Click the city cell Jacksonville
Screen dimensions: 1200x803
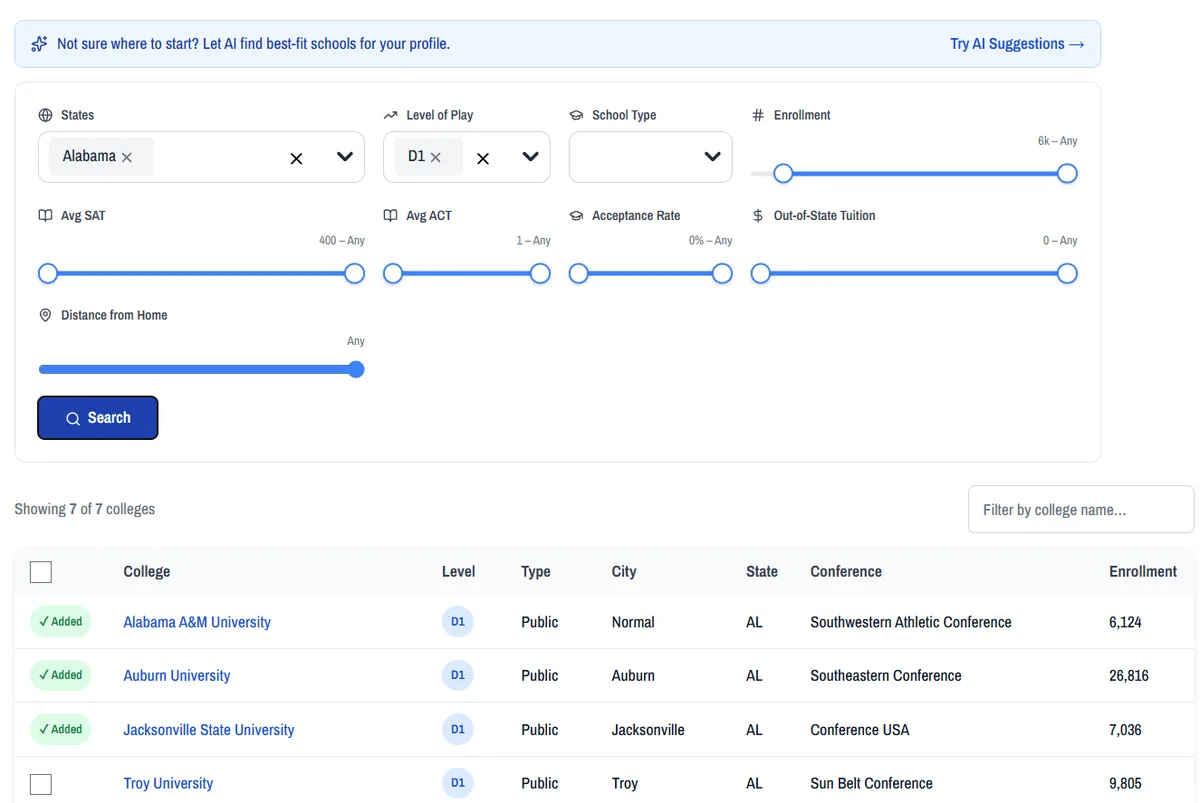[648, 730]
